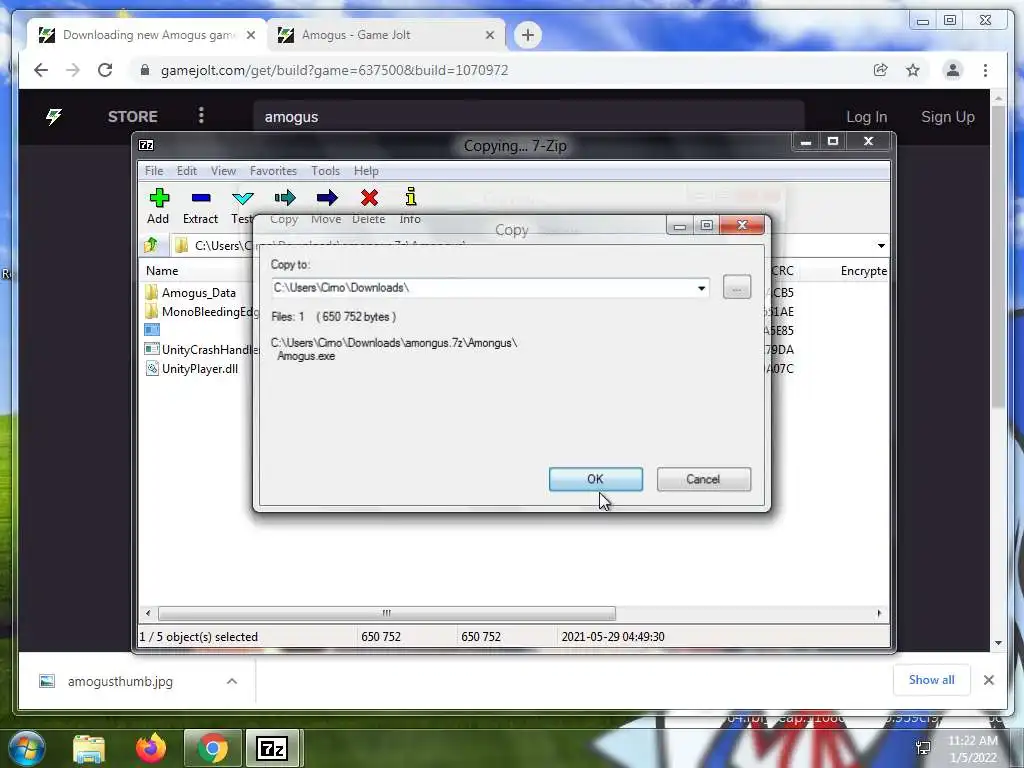The width and height of the screenshot is (1024, 768).
Task: Click the right arrow of 7-Zip scrollbar
Action: point(879,613)
